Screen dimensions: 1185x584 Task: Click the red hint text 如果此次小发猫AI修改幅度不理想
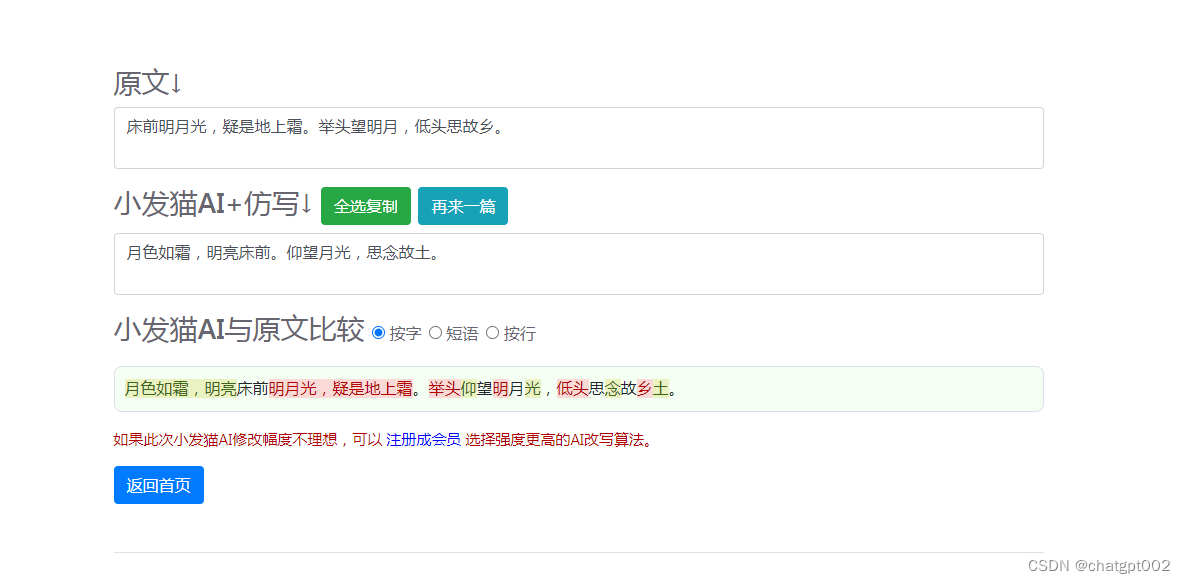tap(225, 440)
